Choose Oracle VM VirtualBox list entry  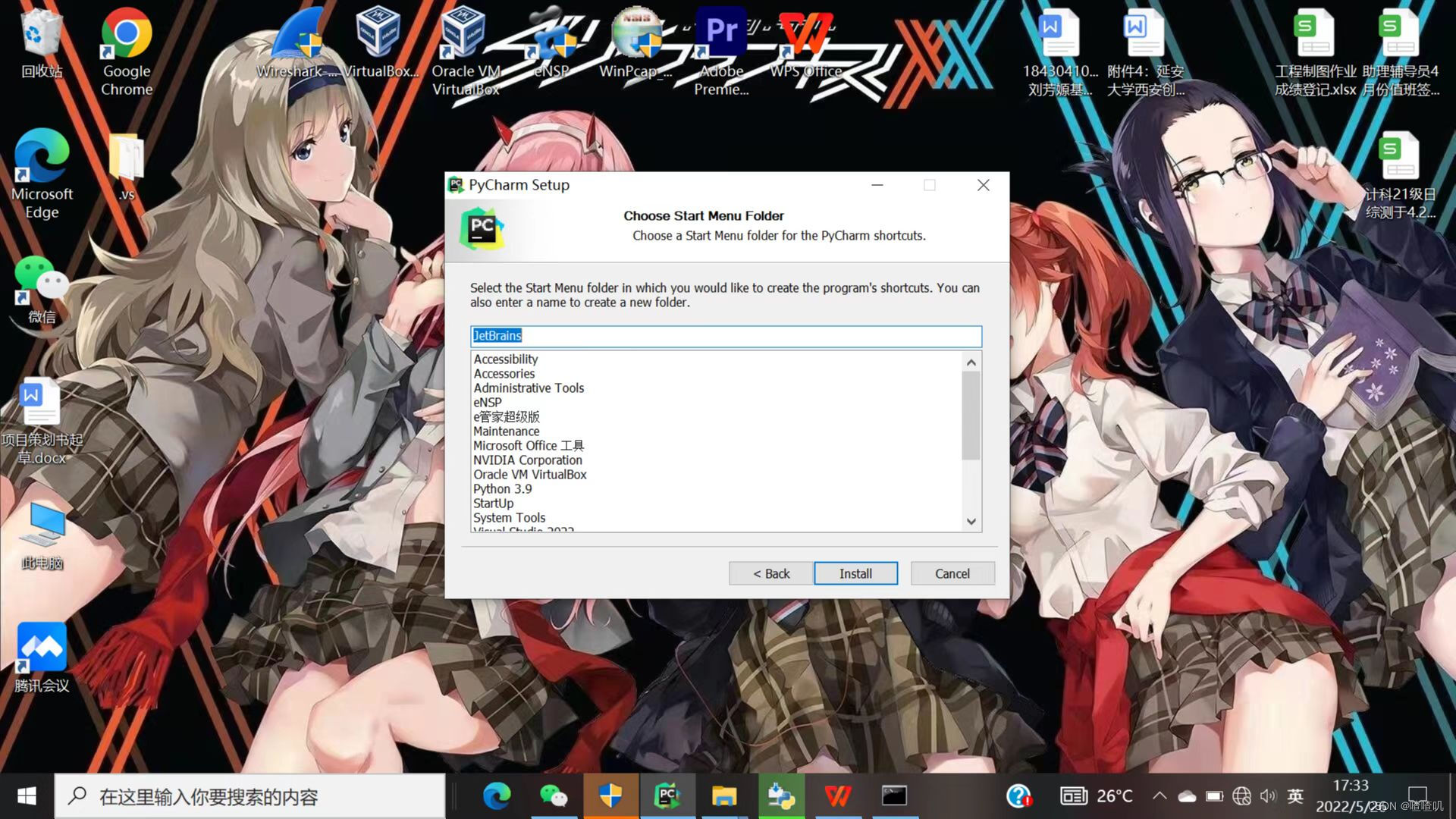[529, 475]
